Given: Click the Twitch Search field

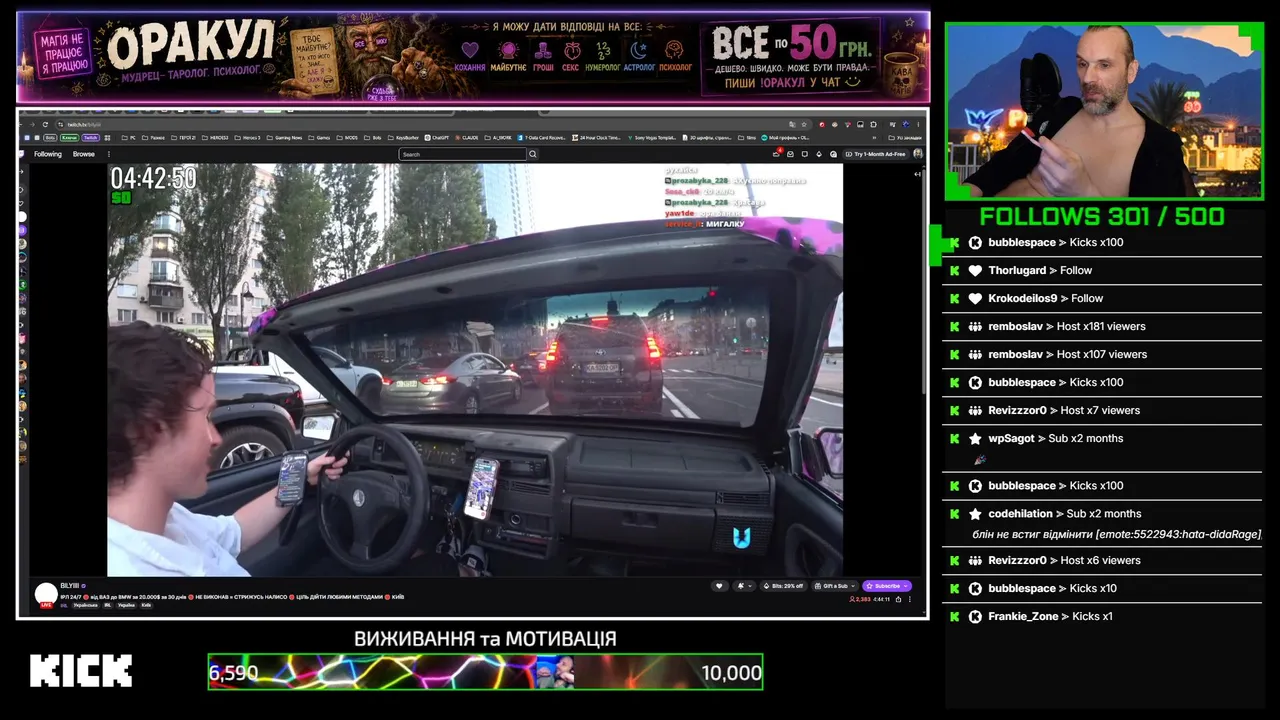Looking at the screenshot, I should tap(462, 154).
